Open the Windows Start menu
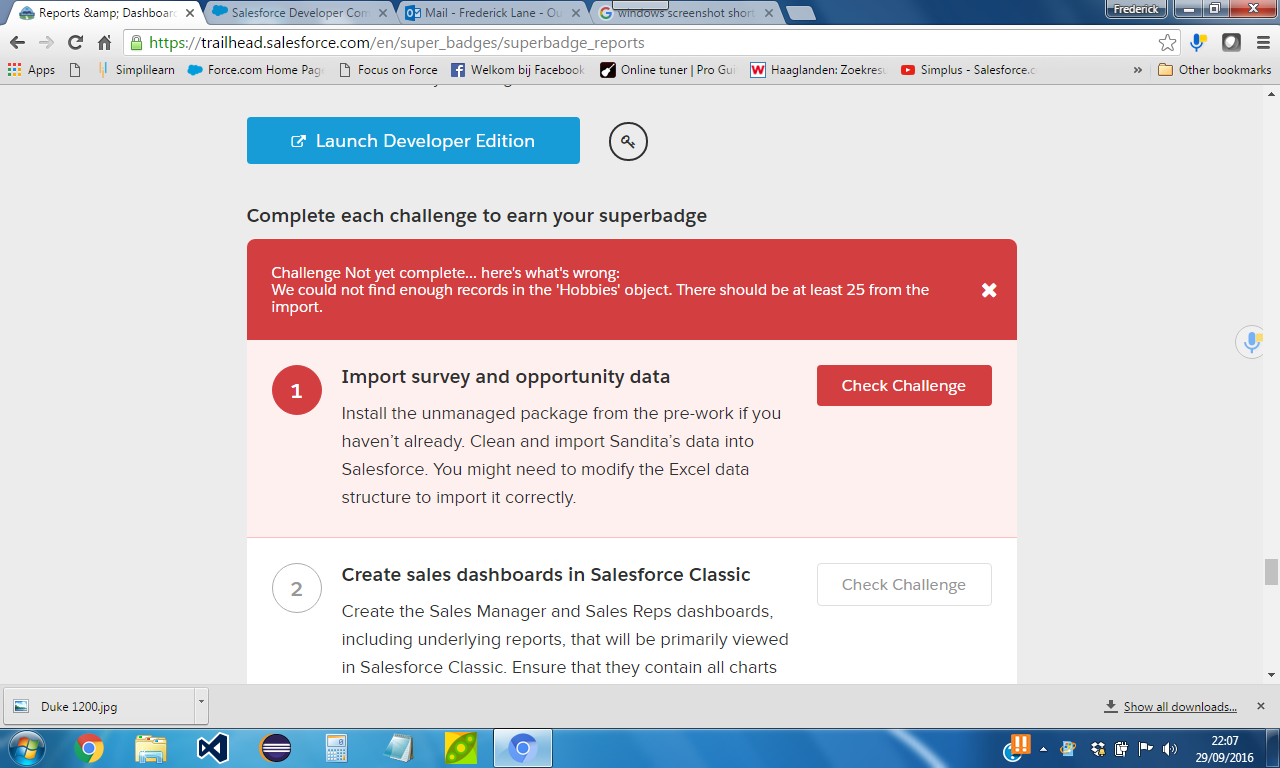1280x768 pixels. click(x=25, y=748)
